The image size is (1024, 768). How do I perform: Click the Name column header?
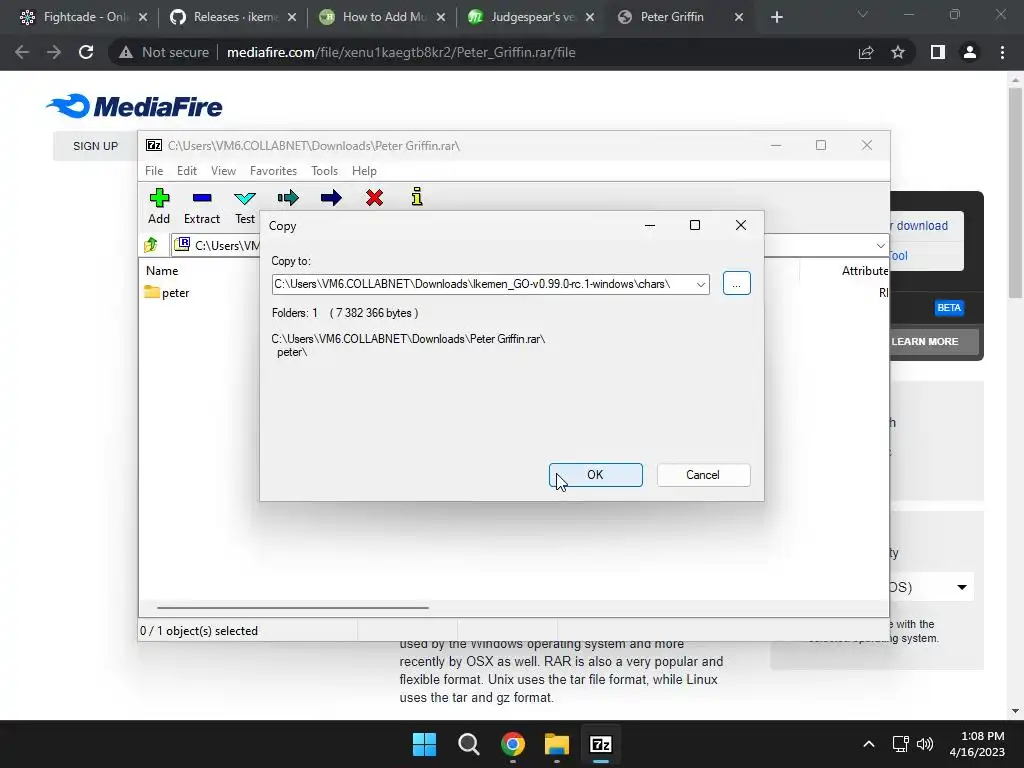162,270
